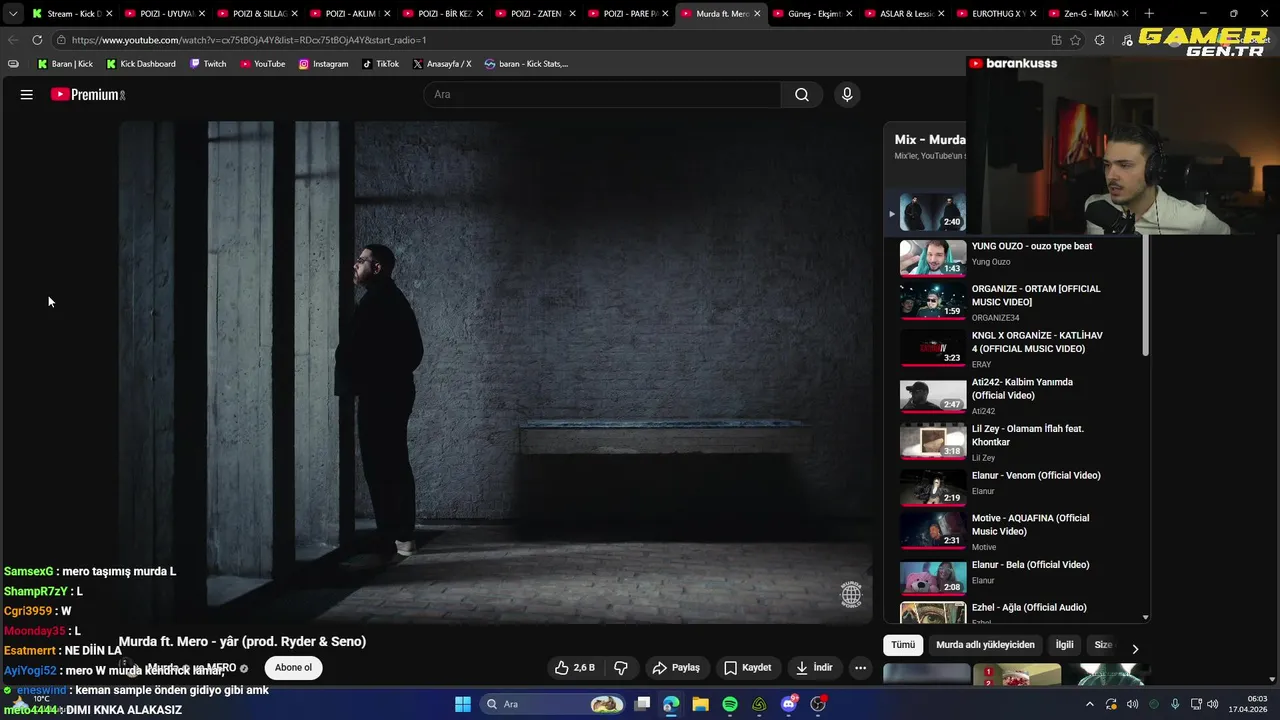Open the Anasayfa / X bookmark

click(441, 64)
